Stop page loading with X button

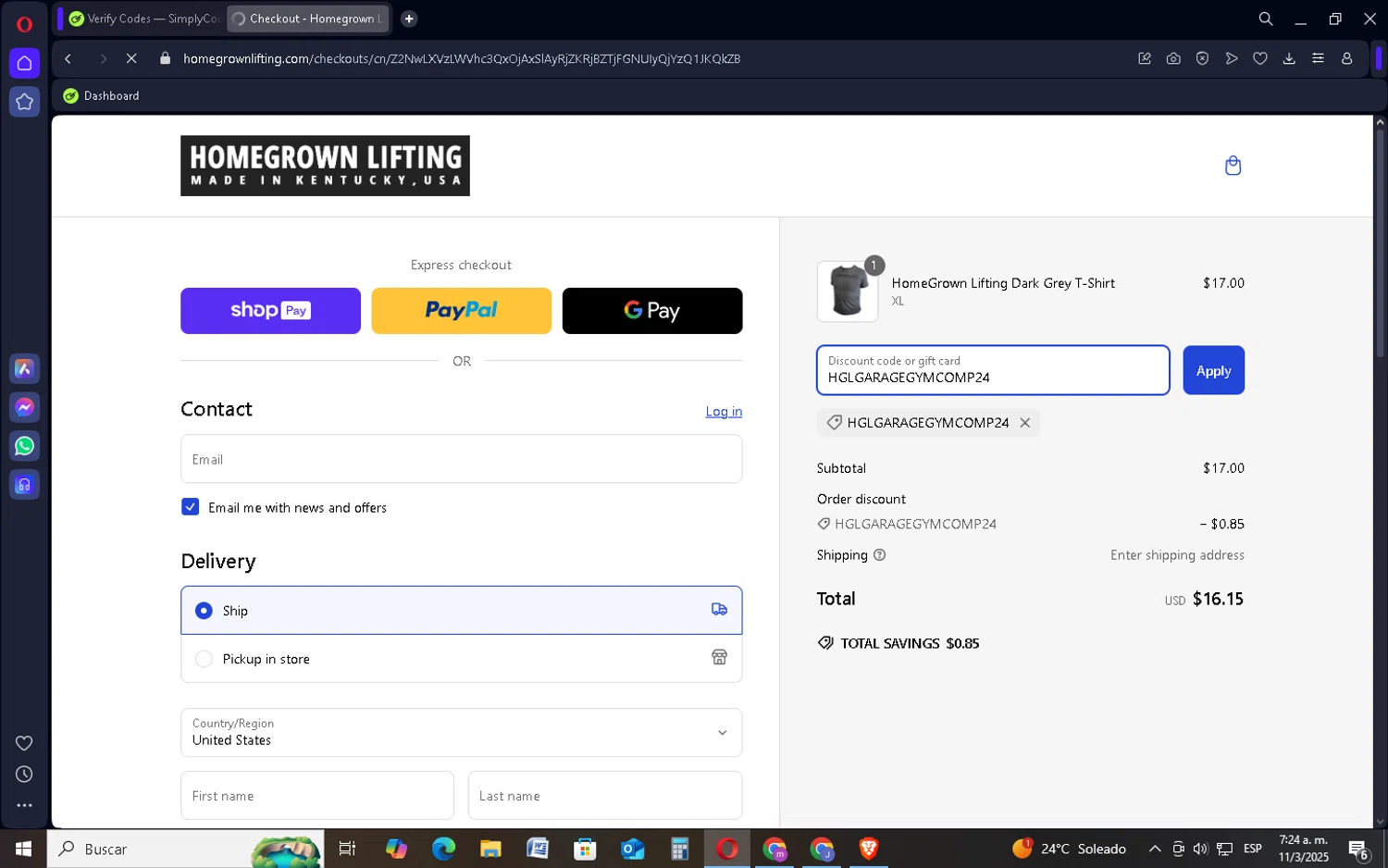(x=131, y=58)
